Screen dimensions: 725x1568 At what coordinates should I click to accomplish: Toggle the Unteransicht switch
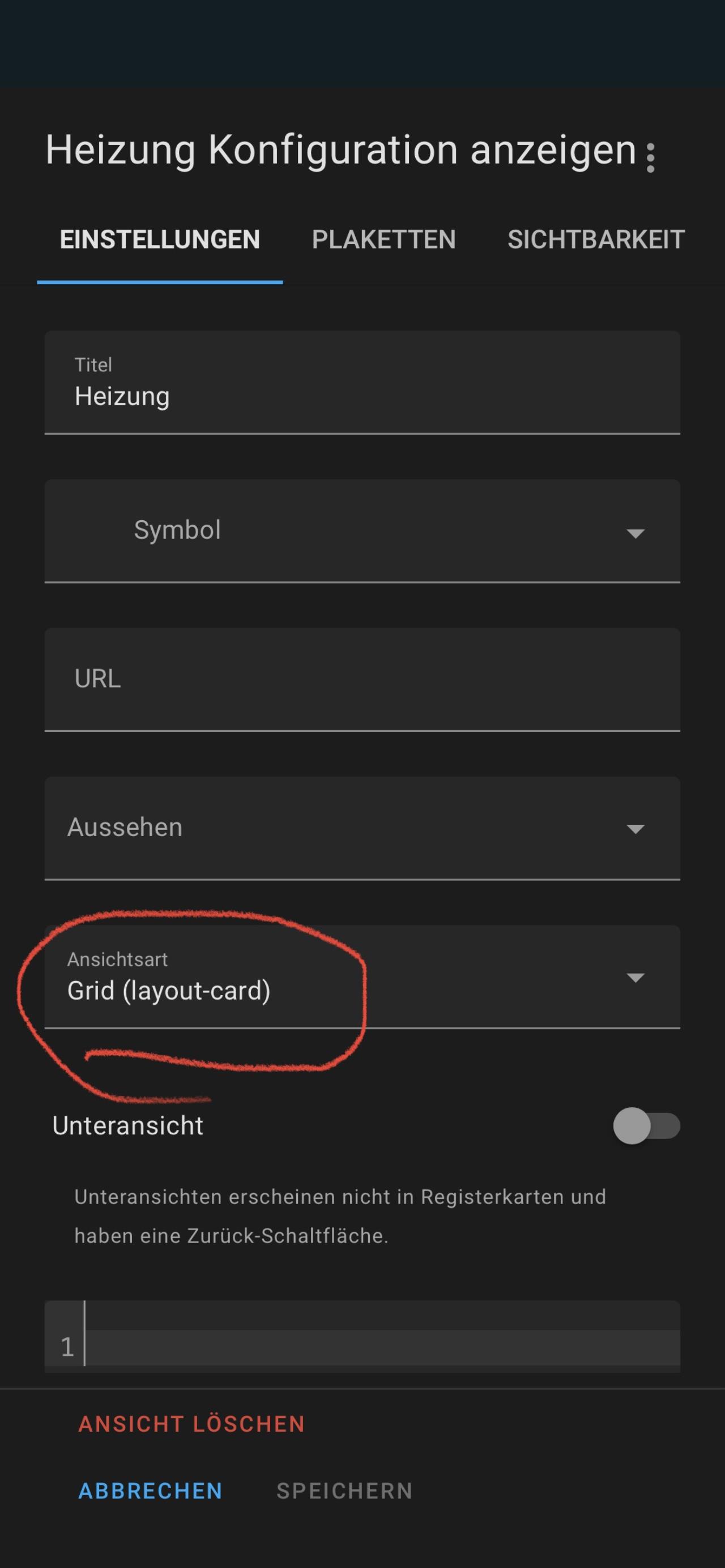coord(646,1125)
